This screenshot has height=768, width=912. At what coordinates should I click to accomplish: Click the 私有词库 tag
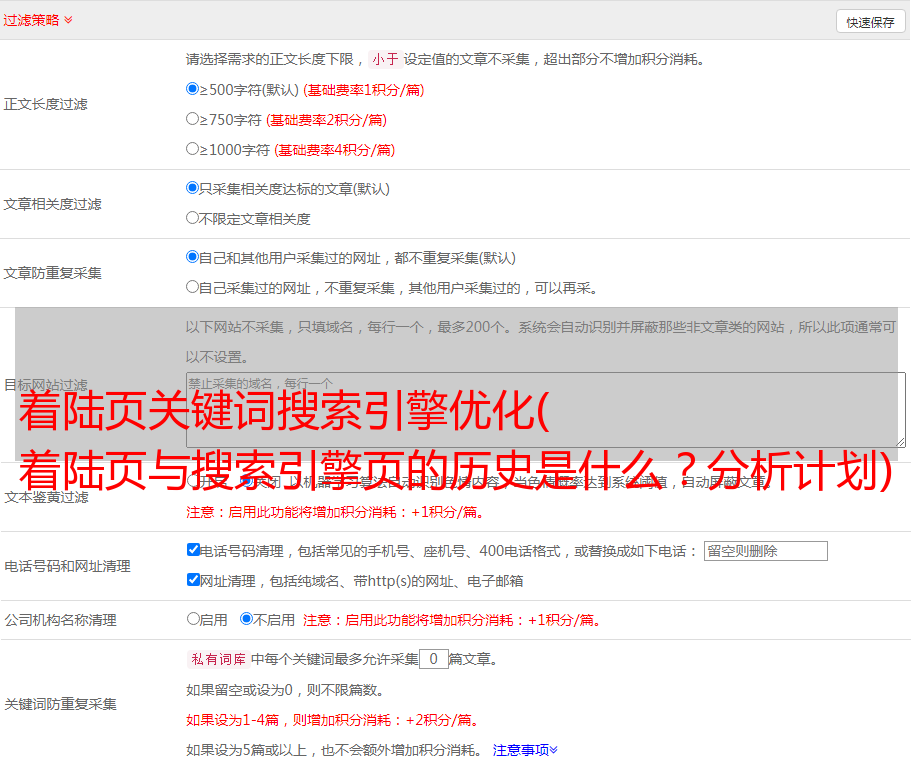tap(219, 659)
